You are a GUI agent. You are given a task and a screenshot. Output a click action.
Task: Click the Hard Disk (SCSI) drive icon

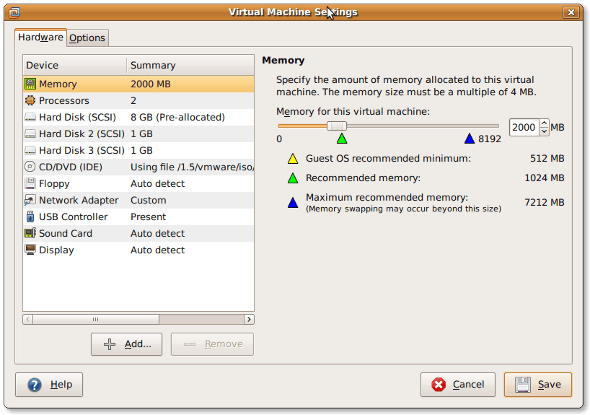[x=30, y=117]
